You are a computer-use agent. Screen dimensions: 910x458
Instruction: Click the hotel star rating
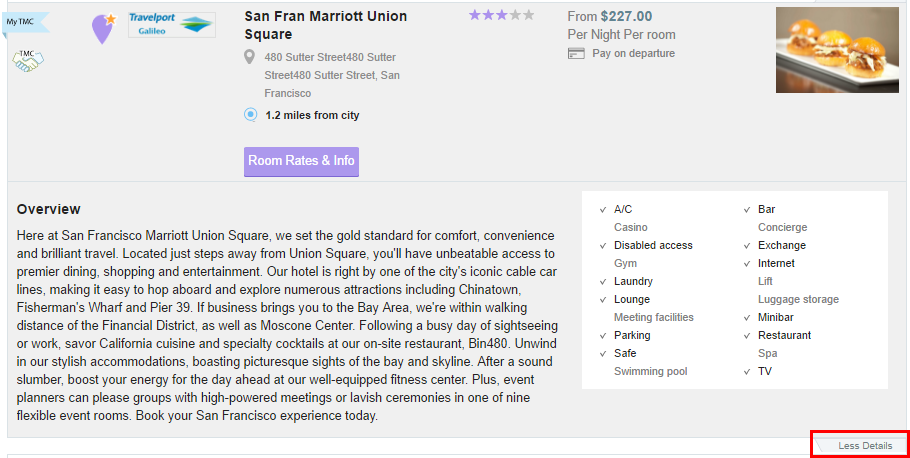501,15
